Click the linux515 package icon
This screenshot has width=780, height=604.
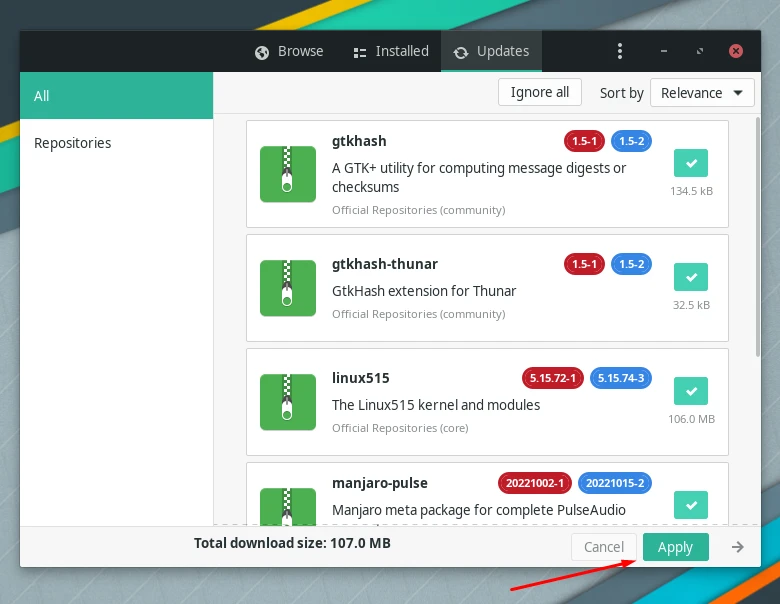(x=288, y=402)
